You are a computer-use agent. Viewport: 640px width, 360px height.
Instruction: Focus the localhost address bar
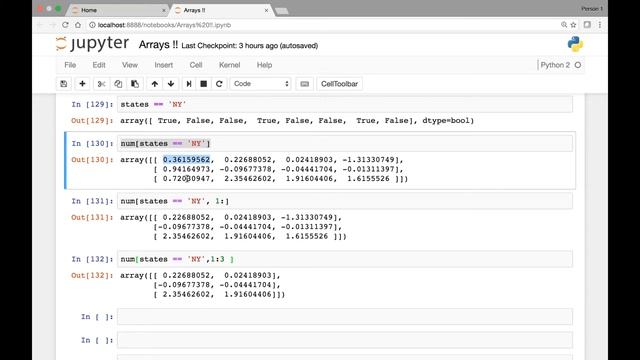322,25
